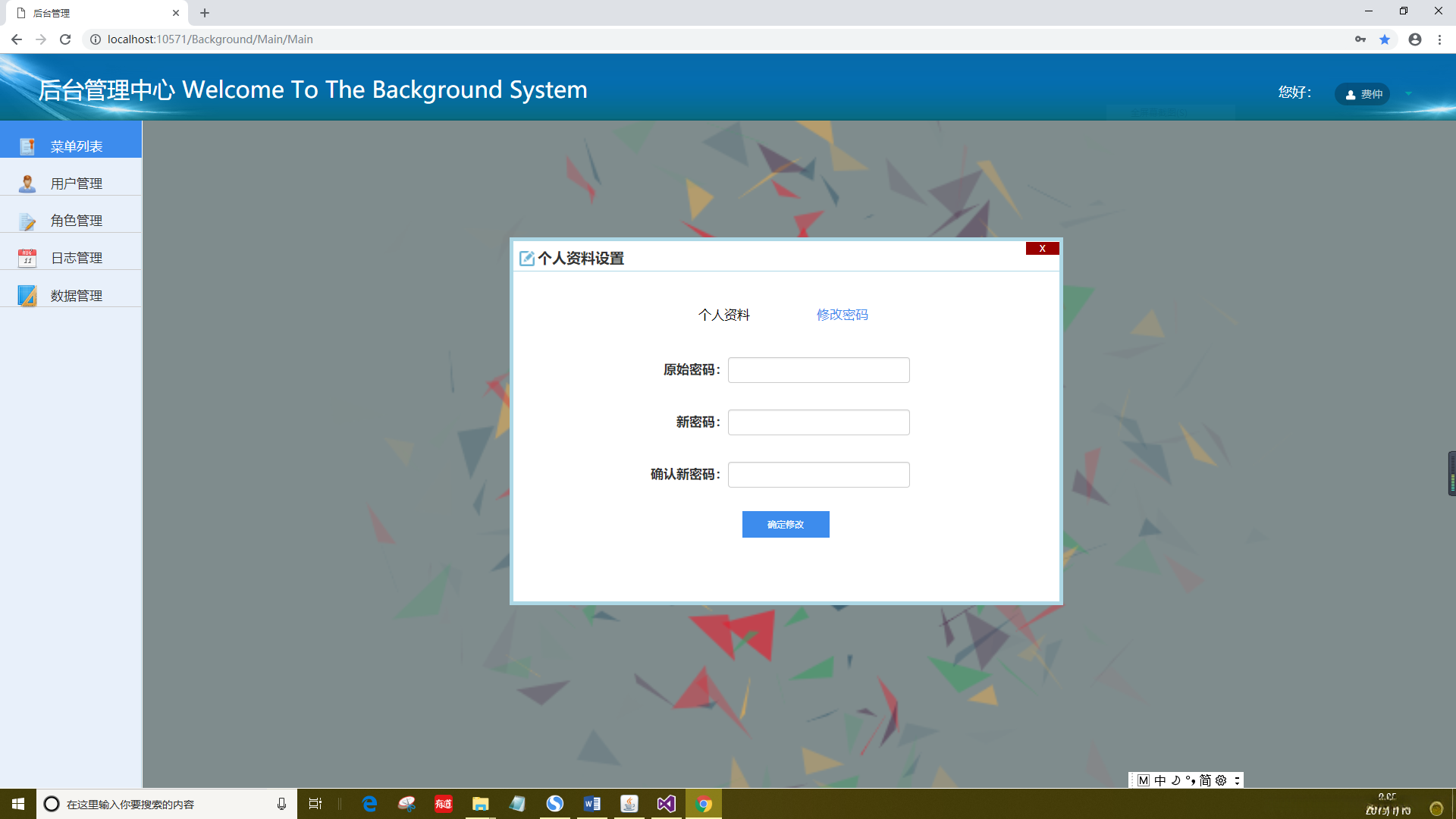Open 用户管理 from the sidebar

pyautogui.click(x=76, y=183)
